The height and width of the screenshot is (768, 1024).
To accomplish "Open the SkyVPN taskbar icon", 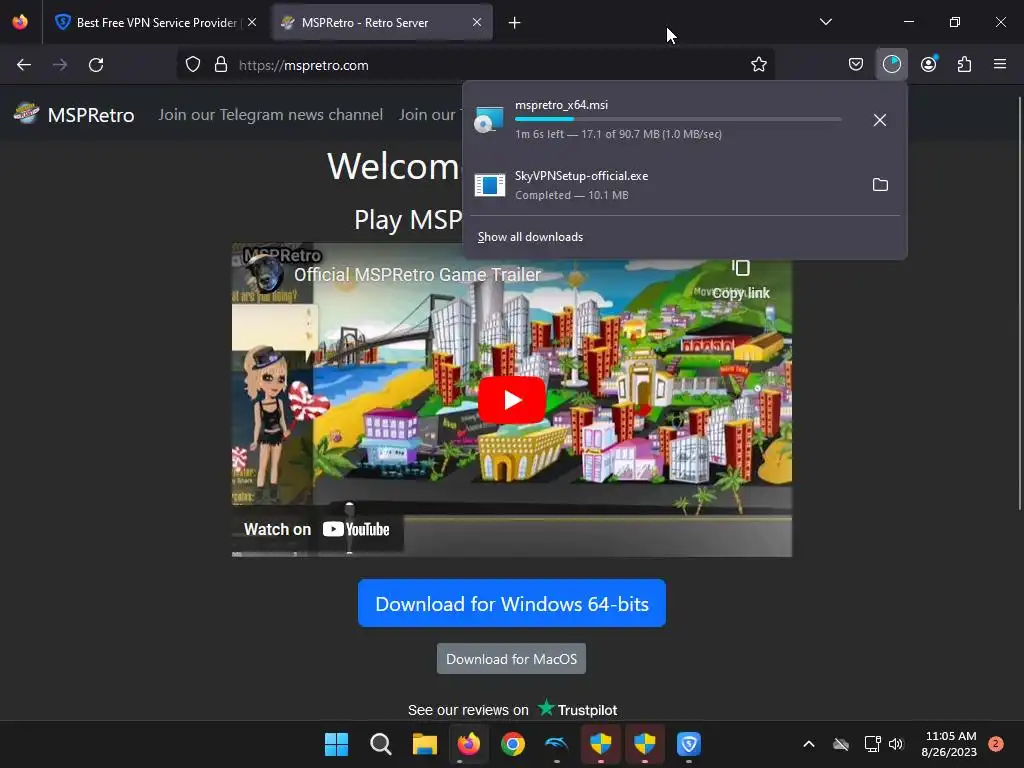I will pyautogui.click(x=689, y=744).
